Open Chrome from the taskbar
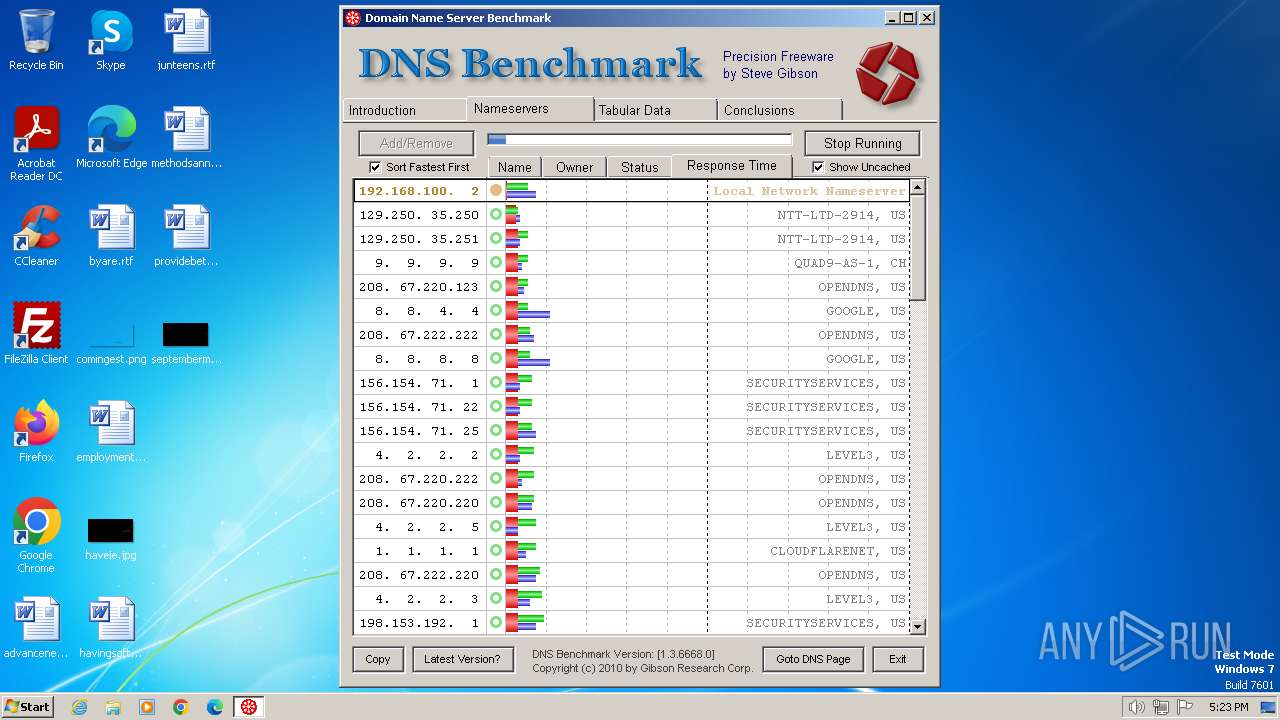Screen dimensions: 1280x720 coord(180,707)
